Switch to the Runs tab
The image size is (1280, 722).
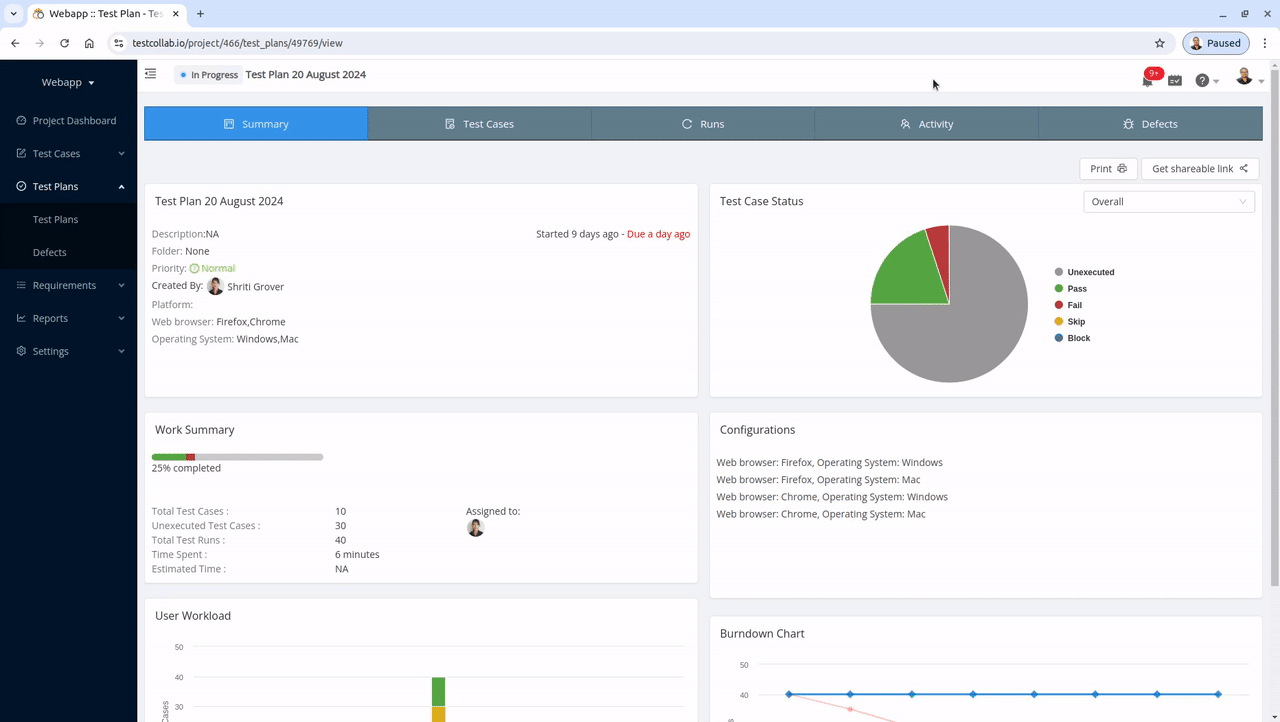tap(703, 124)
